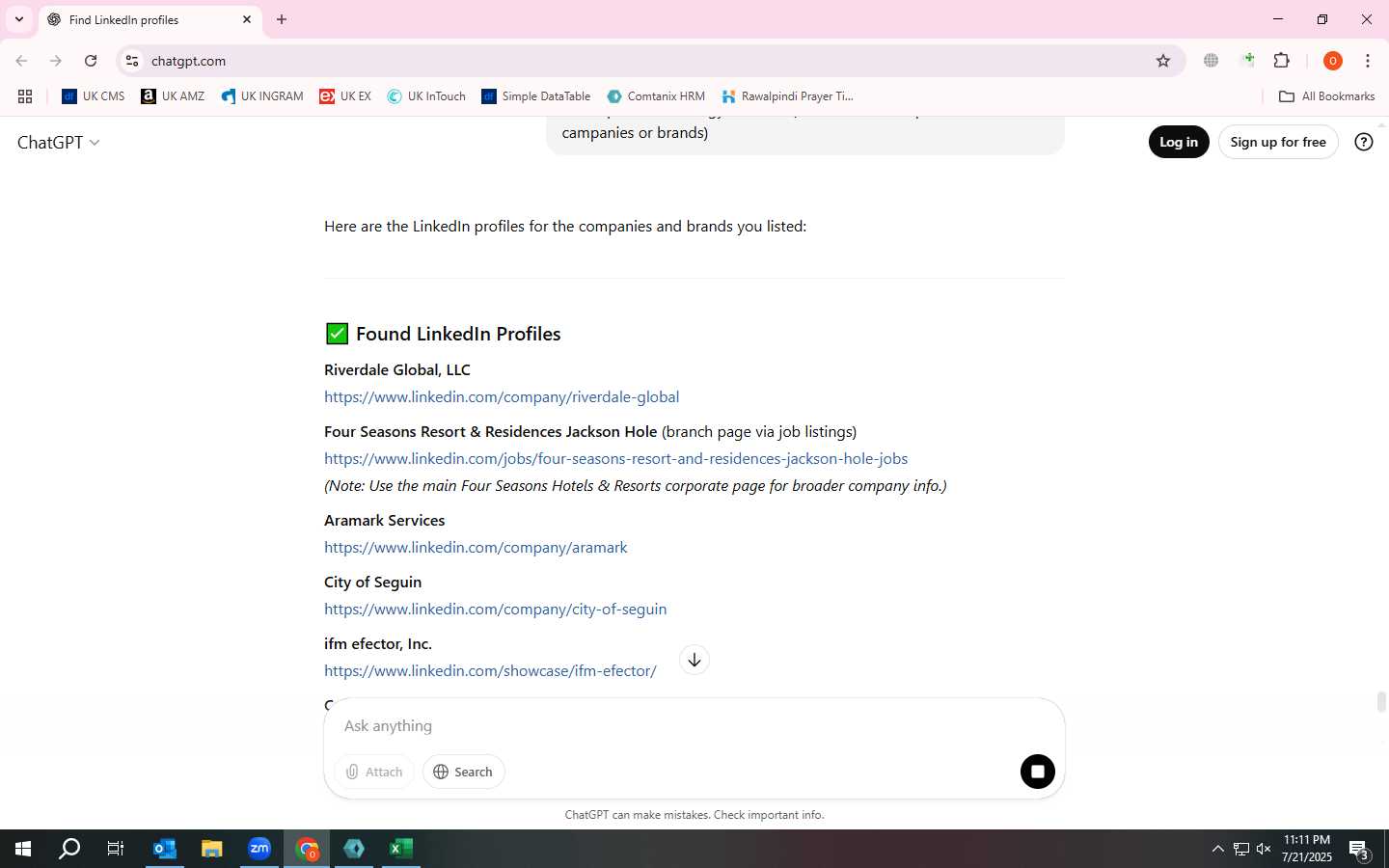Open the UK CMS bookmark

click(x=94, y=96)
